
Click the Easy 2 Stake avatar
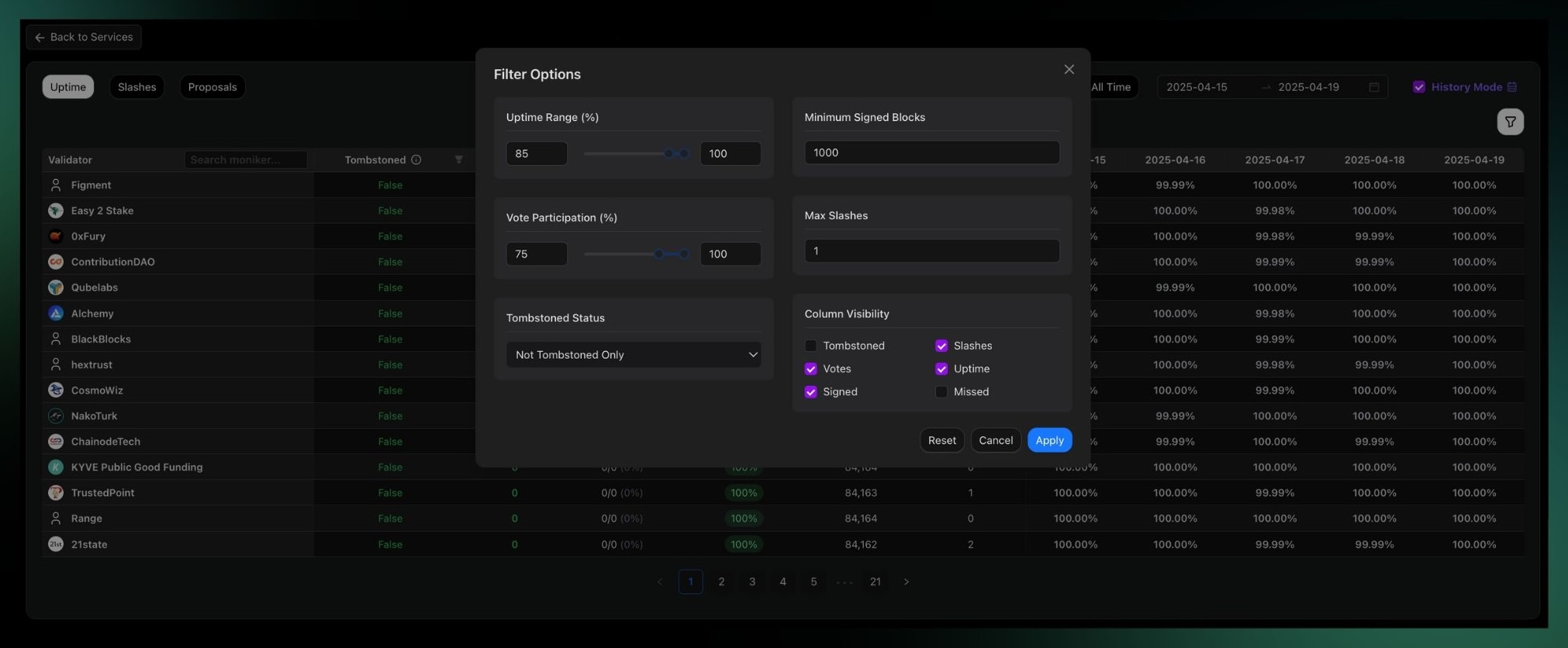tap(56, 211)
